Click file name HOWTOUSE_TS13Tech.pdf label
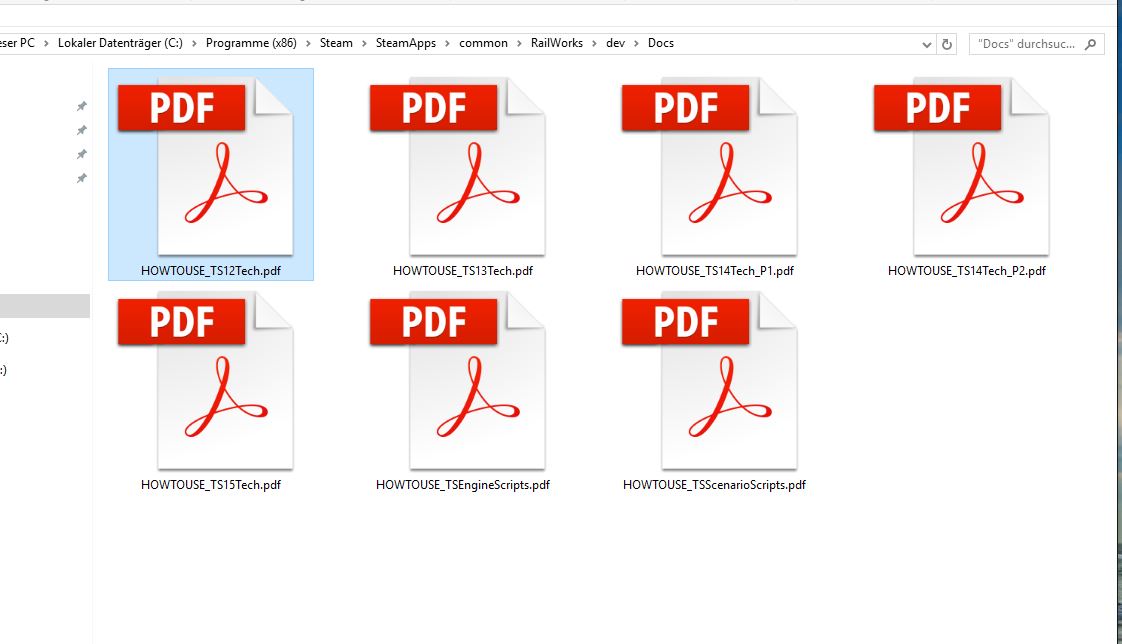The width and height of the screenshot is (1122, 644). (463, 270)
